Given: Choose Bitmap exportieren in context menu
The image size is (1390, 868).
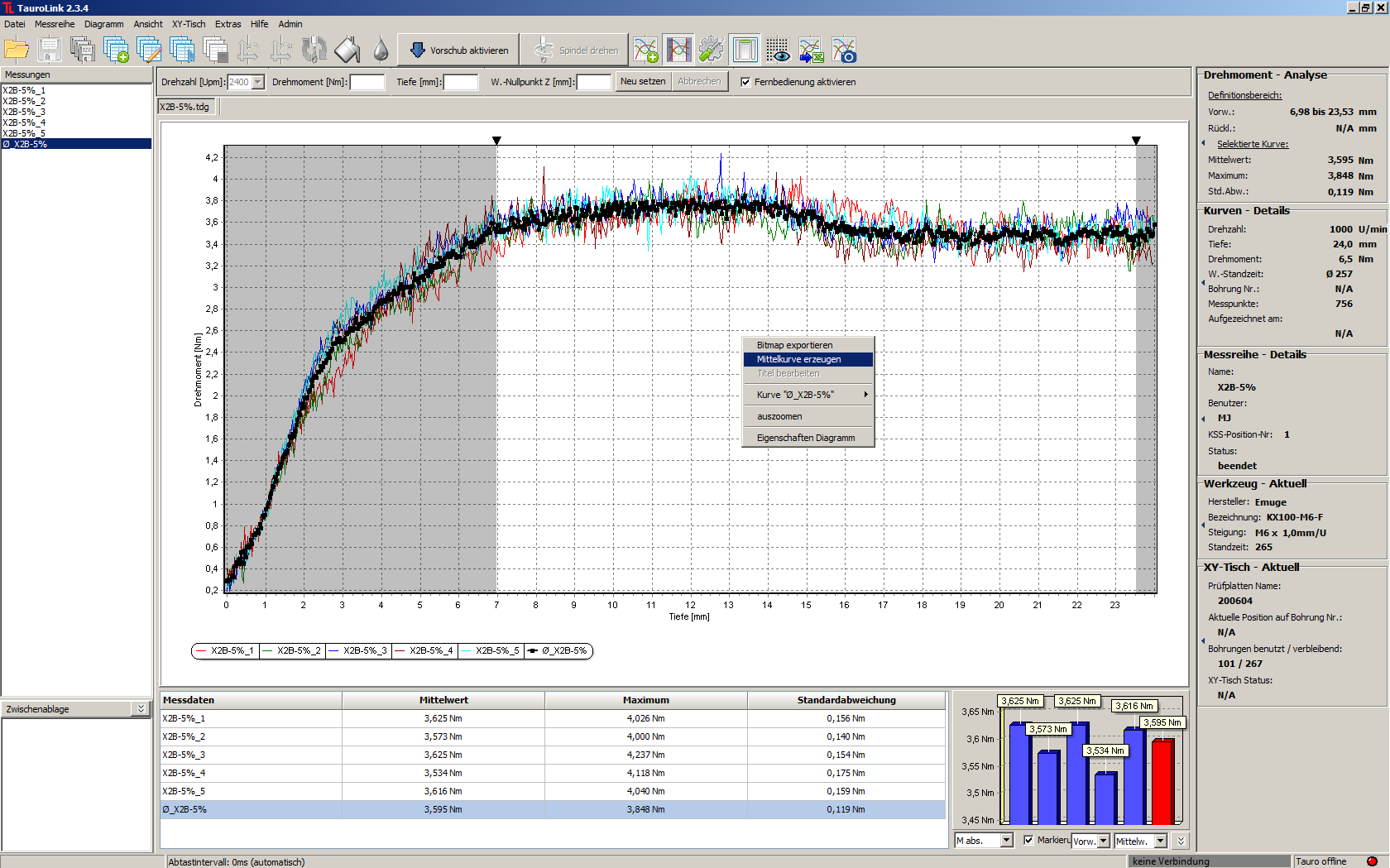Looking at the screenshot, I should point(808,345).
